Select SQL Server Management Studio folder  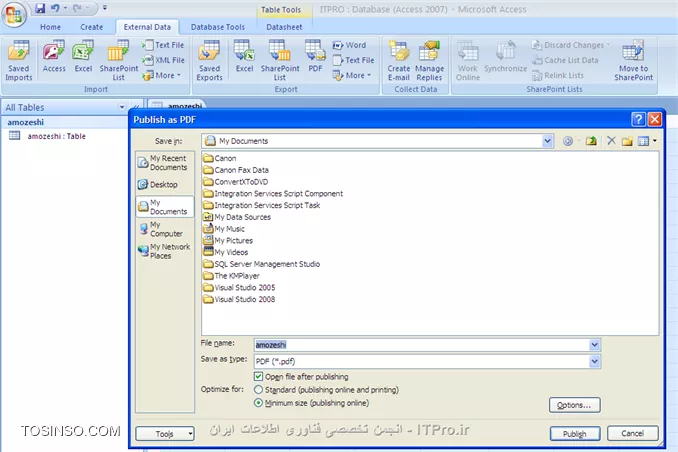pyautogui.click(x=262, y=264)
